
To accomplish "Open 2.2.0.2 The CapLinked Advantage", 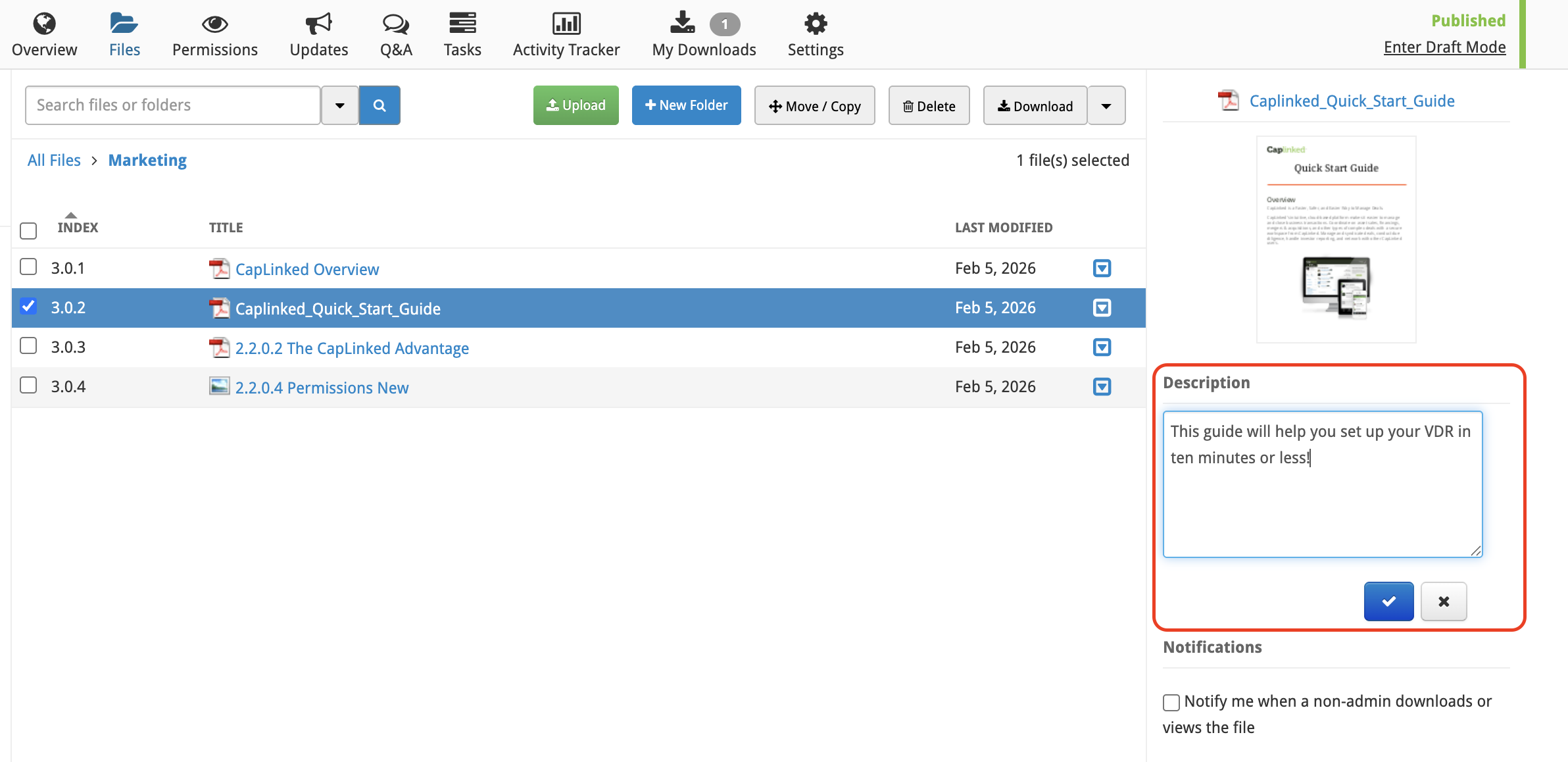I will pos(352,349).
